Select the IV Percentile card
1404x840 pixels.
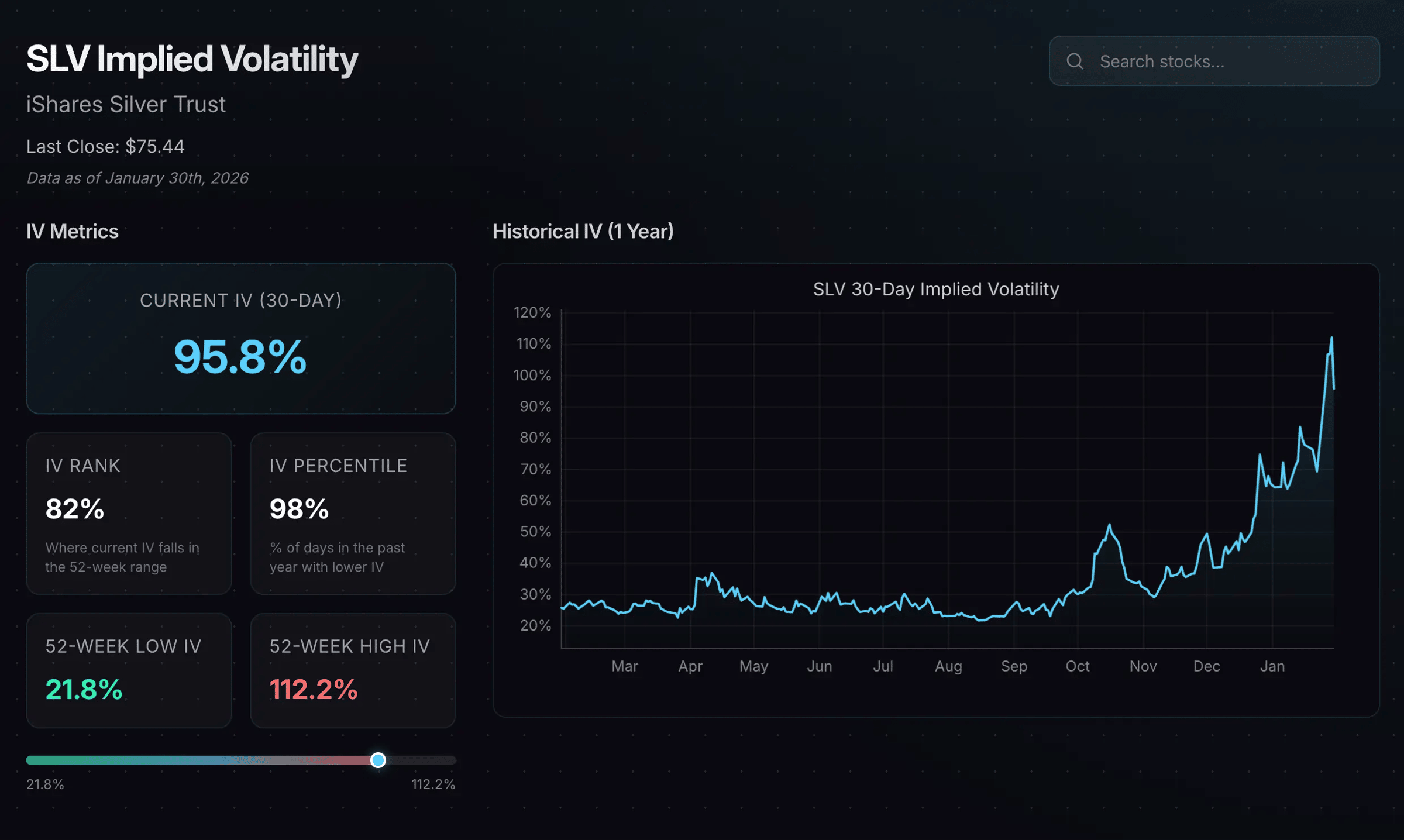(353, 513)
